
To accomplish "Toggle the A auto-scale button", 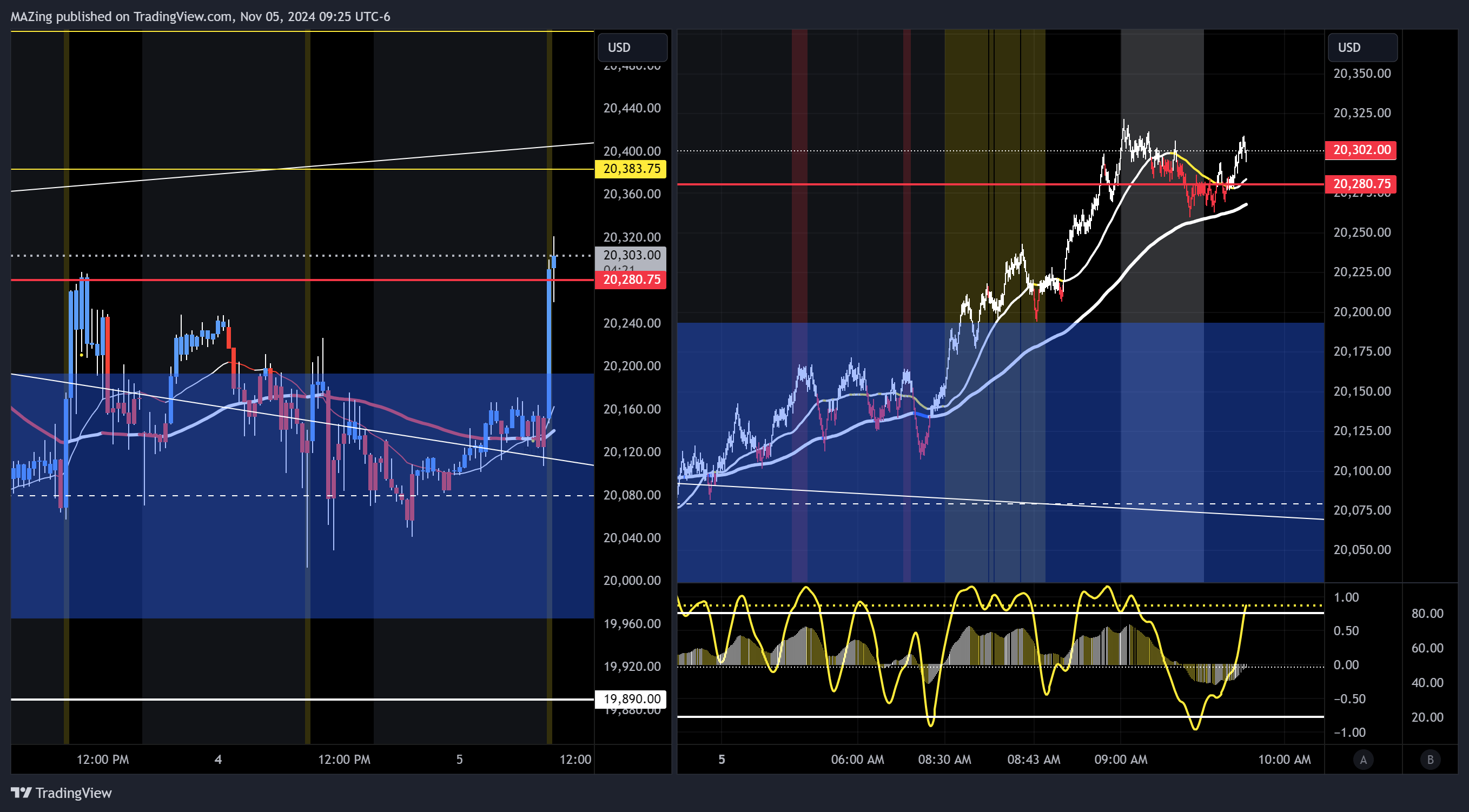I will tap(1363, 759).
